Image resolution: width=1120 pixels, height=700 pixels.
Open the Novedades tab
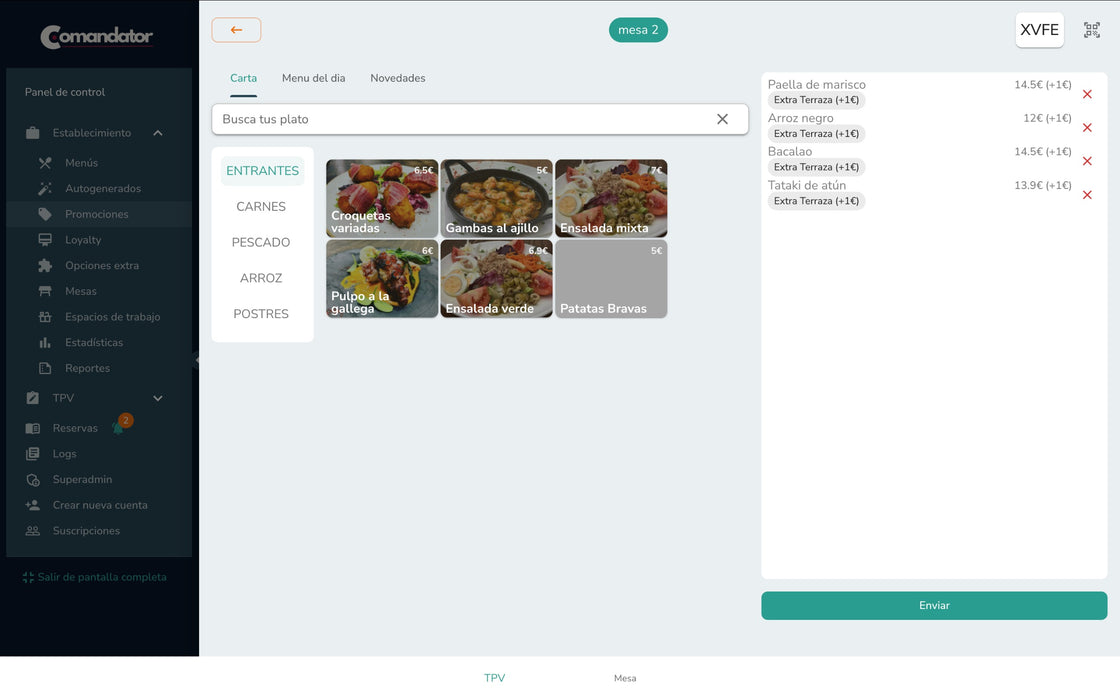(398, 78)
